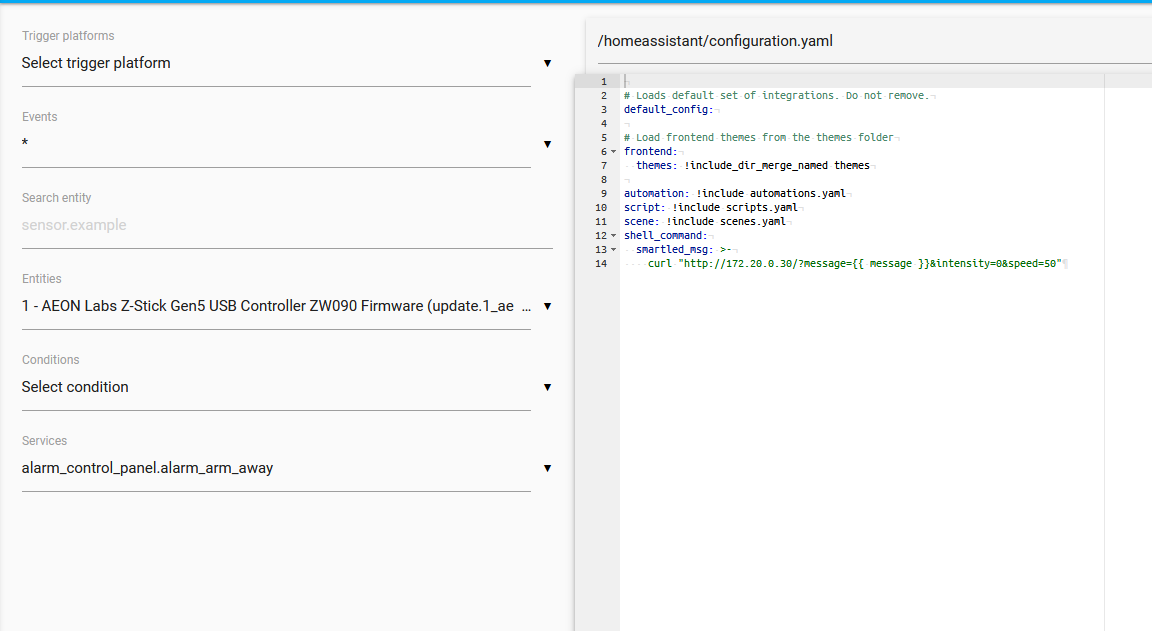Click the Search entity input field
The width and height of the screenshot is (1152, 631).
click(286, 225)
